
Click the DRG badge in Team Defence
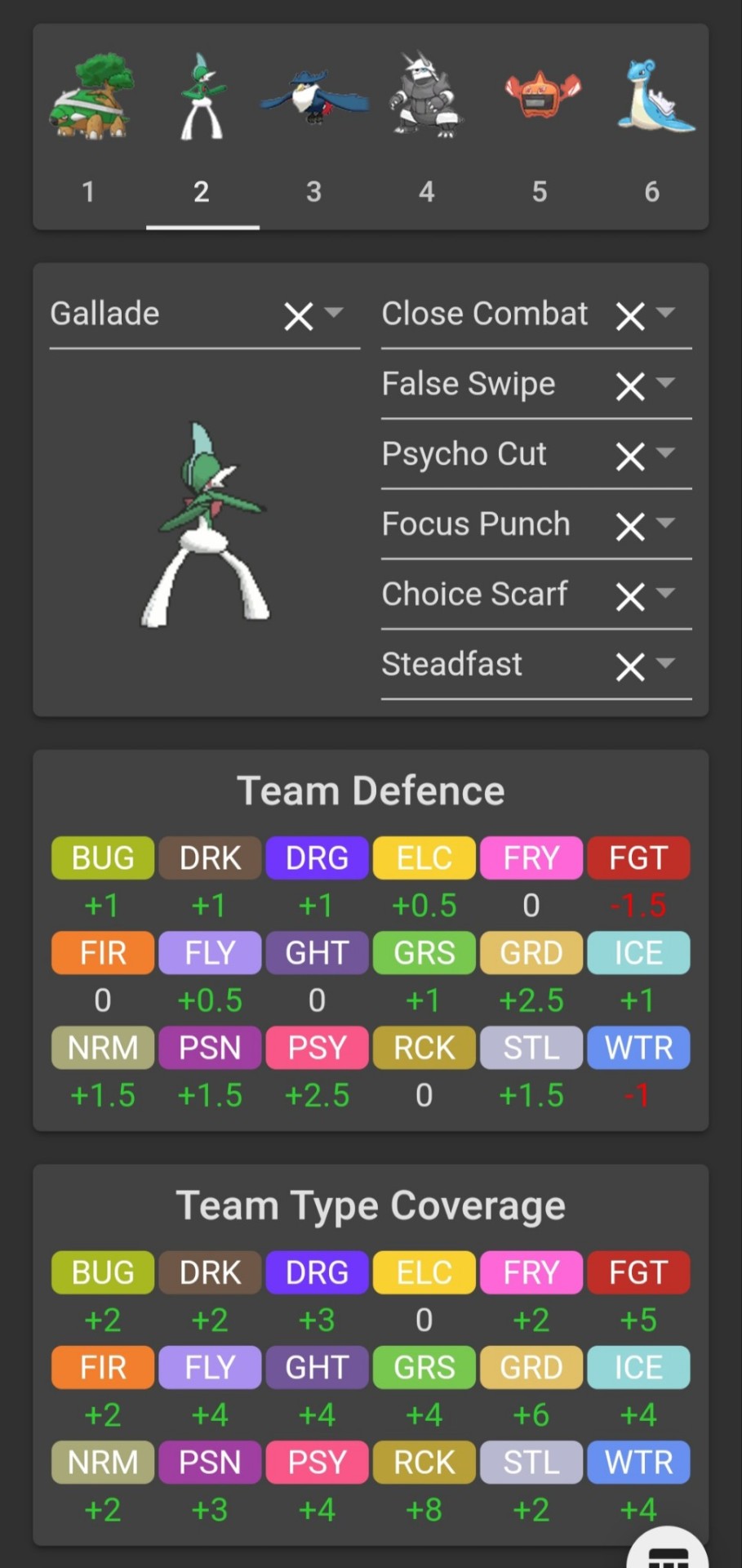pos(317,858)
